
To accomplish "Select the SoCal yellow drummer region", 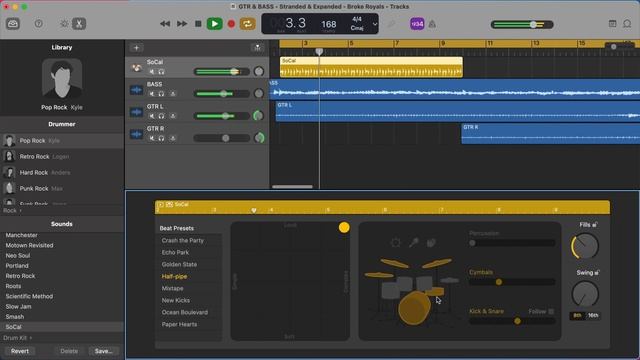I will pyautogui.click(x=371, y=67).
